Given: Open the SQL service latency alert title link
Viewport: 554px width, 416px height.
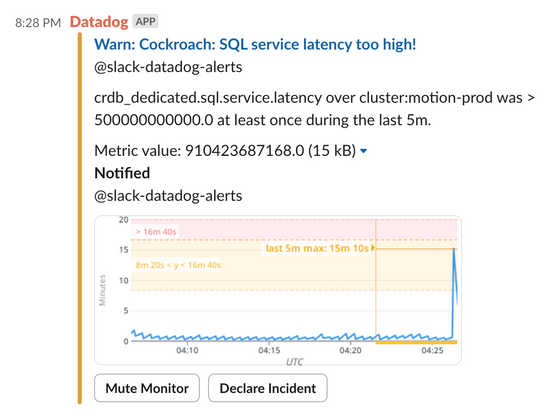Looking at the screenshot, I should (x=255, y=45).
